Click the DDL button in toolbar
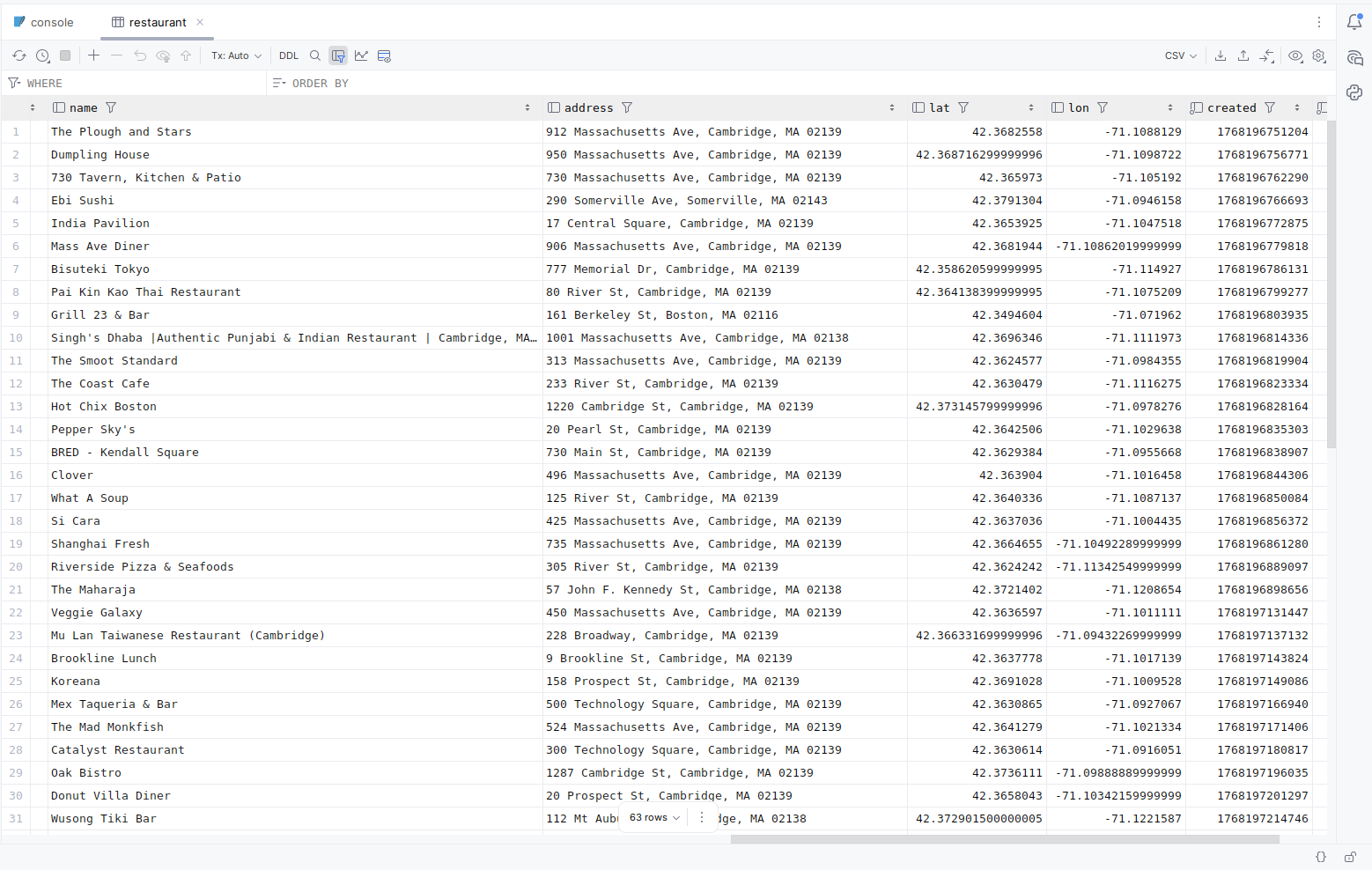Image resolution: width=1372 pixels, height=870 pixels. point(289,55)
